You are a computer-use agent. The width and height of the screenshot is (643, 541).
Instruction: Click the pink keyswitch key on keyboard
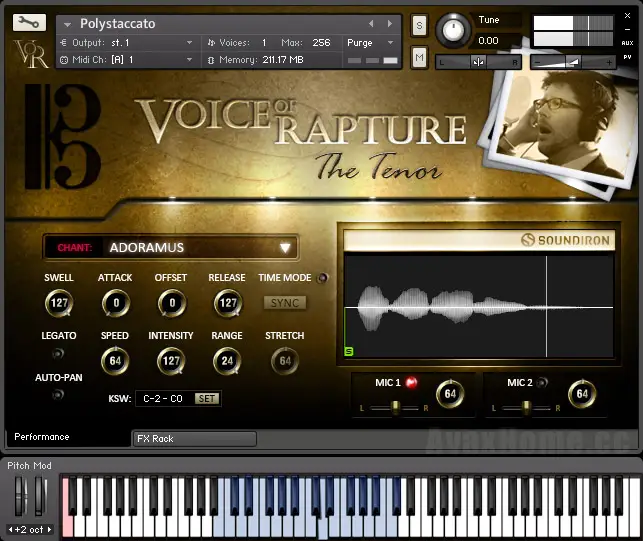pos(67,525)
